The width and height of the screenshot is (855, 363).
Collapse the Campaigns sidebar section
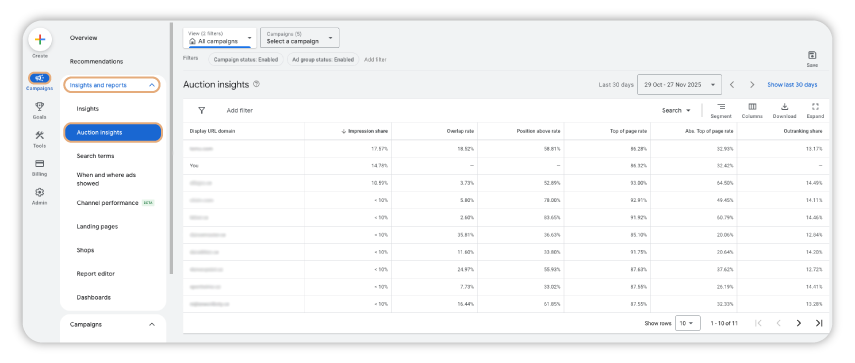[152, 324]
